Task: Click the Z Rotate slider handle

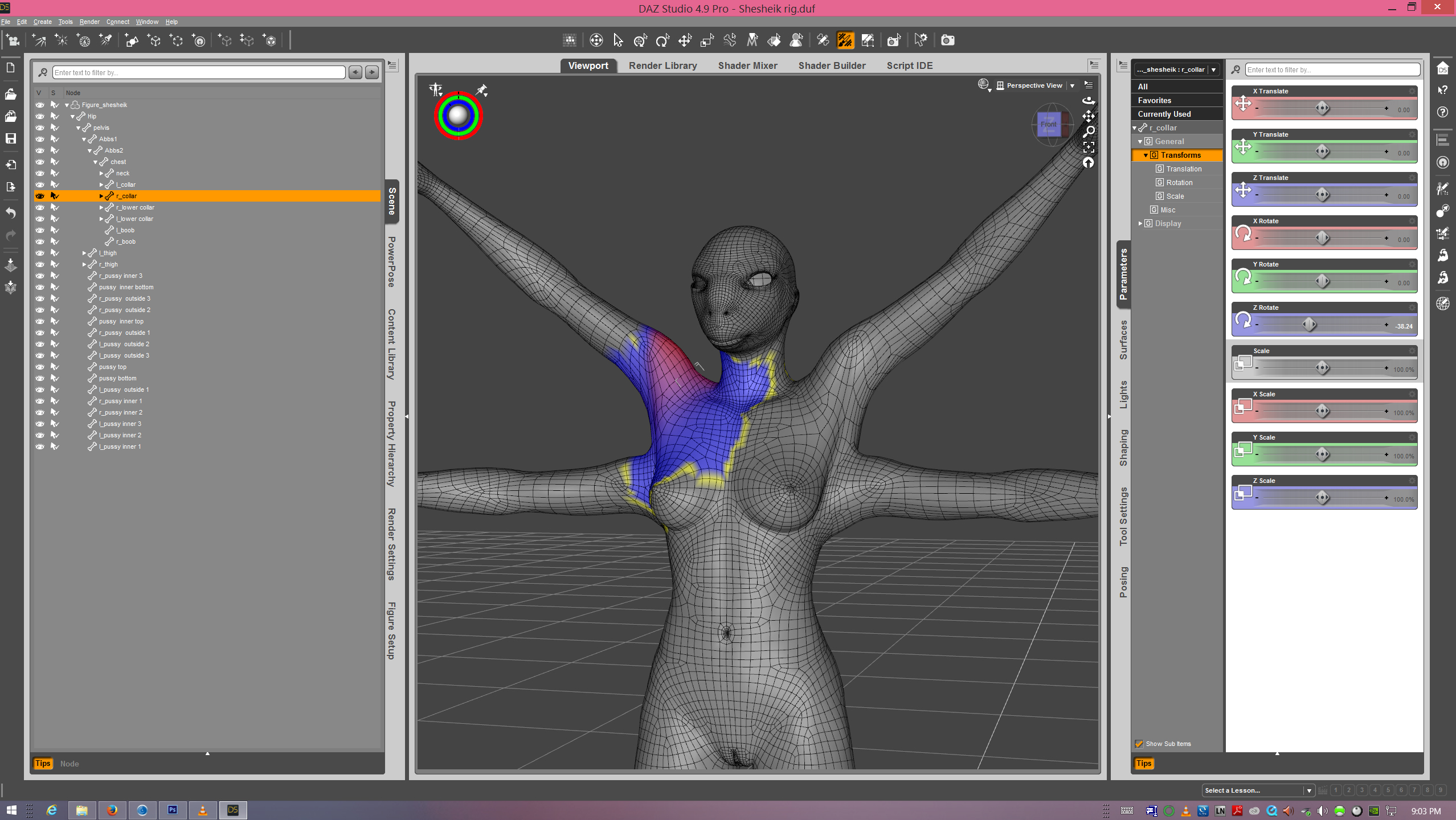Action: click(1309, 325)
